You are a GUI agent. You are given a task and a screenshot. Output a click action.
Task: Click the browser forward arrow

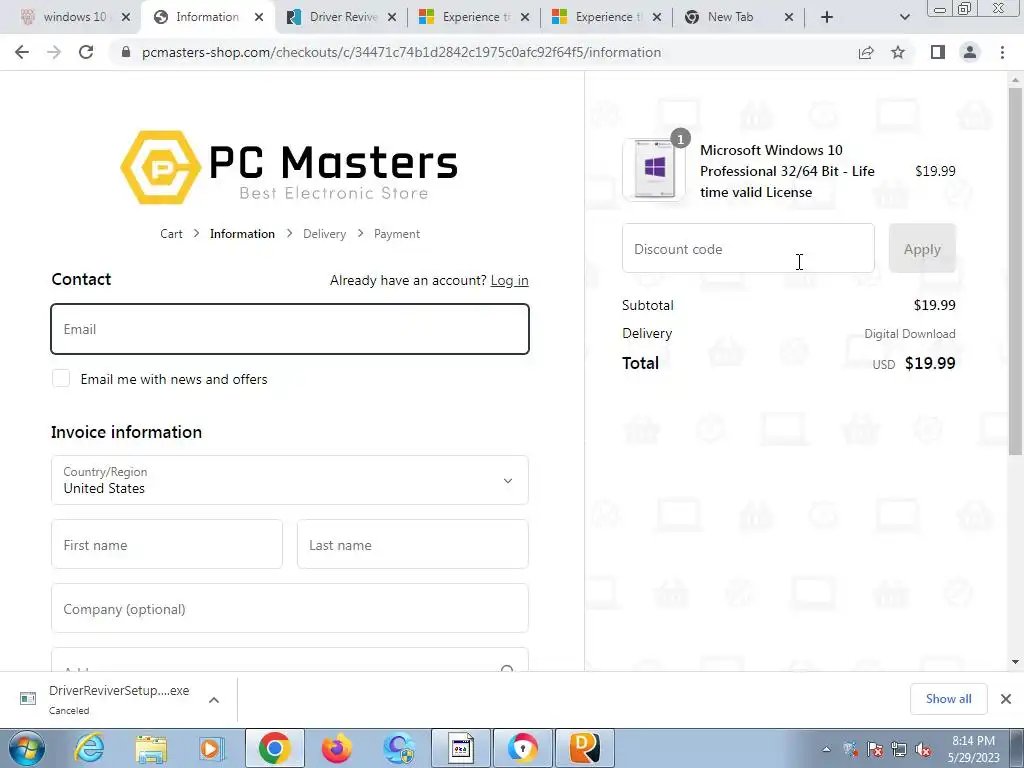coord(54,52)
